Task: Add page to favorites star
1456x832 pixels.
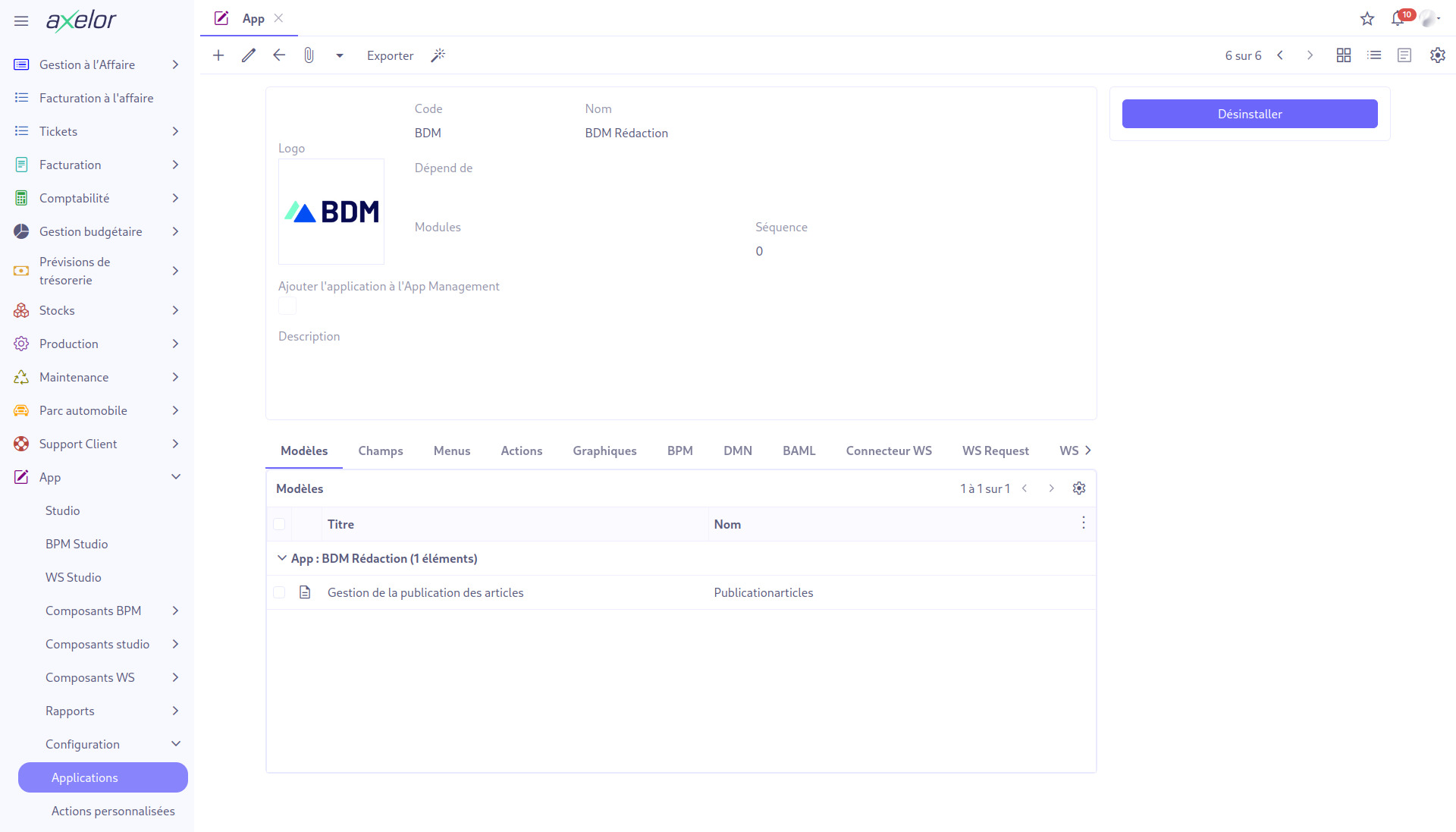Action: (1367, 19)
